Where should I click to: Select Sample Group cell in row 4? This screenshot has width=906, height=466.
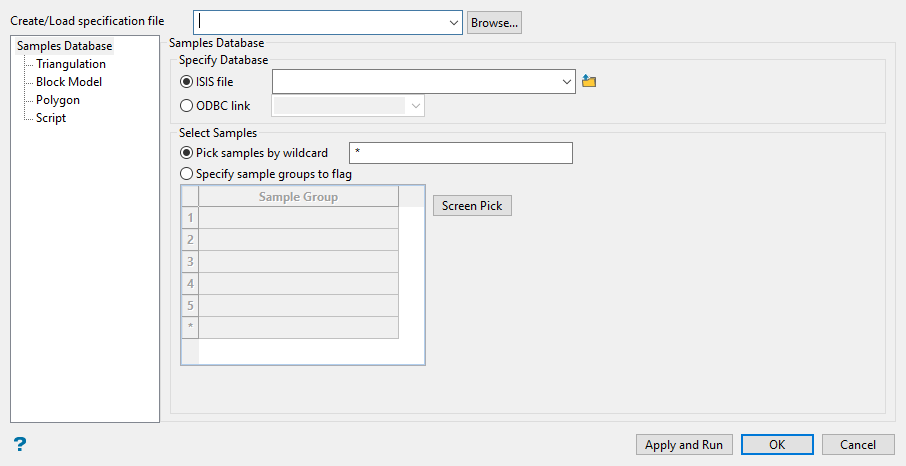point(298,284)
